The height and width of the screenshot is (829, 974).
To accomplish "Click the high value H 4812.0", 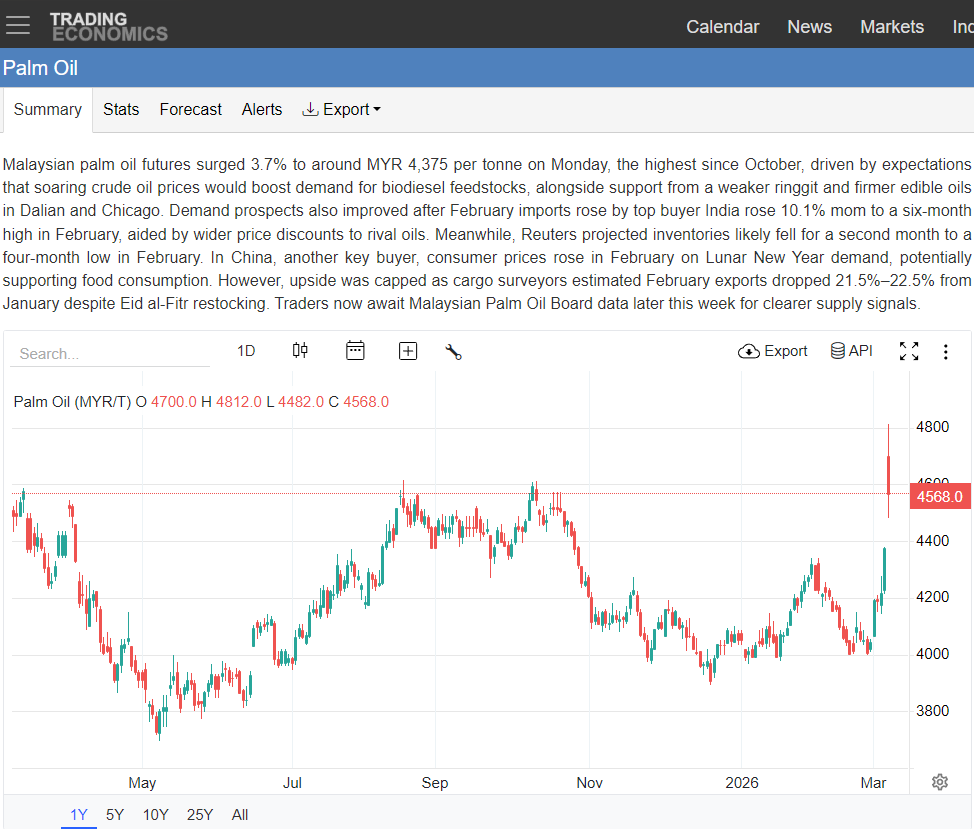I will pos(231,402).
